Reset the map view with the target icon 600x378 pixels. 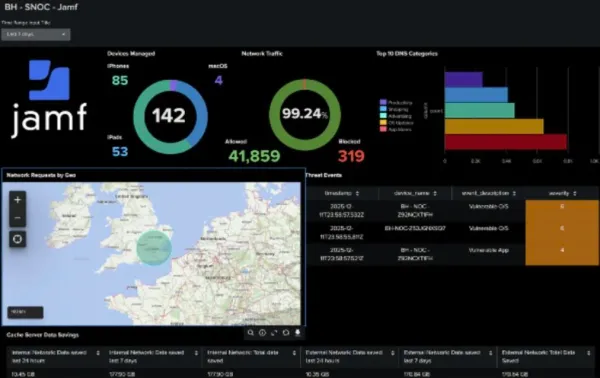(x=18, y=239)
